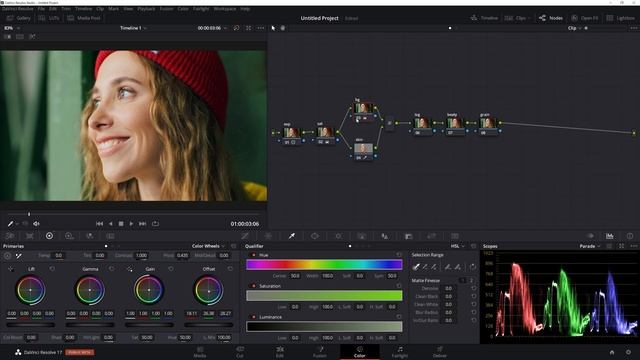Open the Clip node graph mode dropdown
Viewport: 640px width, 360px height.
tap(574, 28)
